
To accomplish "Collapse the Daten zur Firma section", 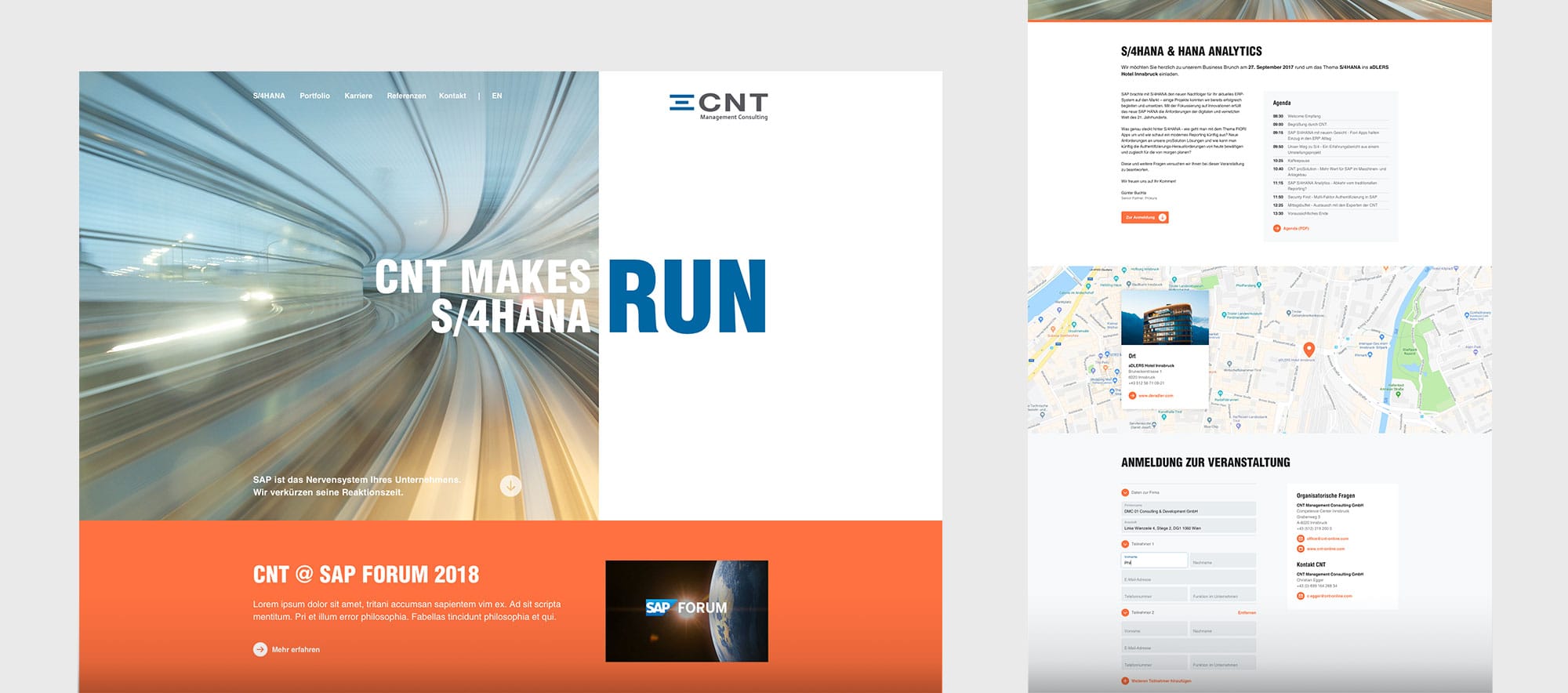I will pos(1125,492).
